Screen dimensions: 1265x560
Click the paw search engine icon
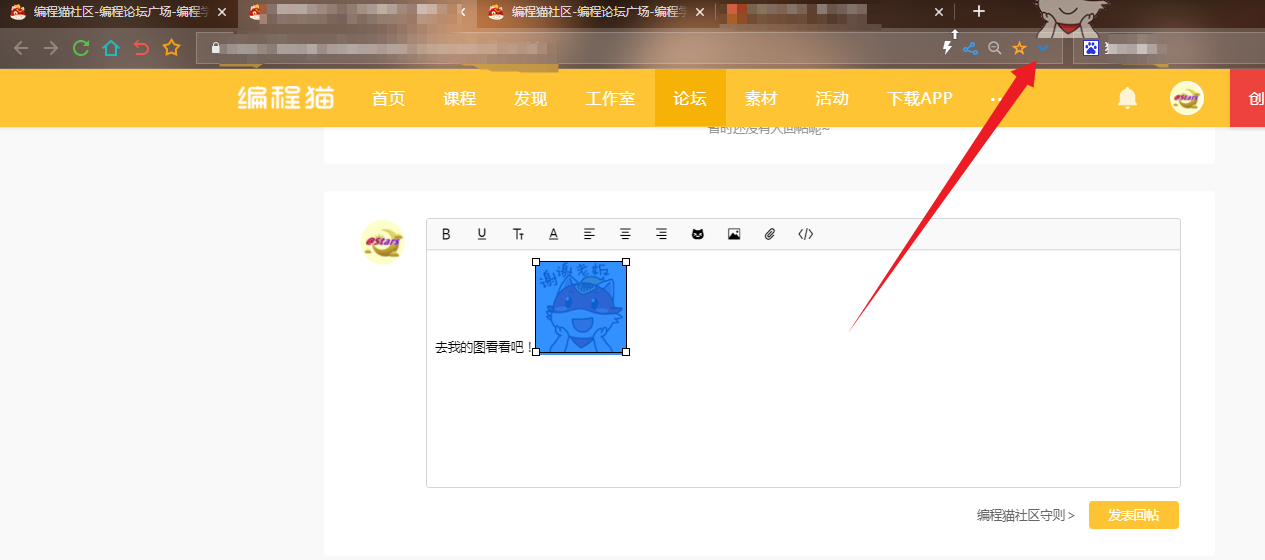tap(1091, 48)
